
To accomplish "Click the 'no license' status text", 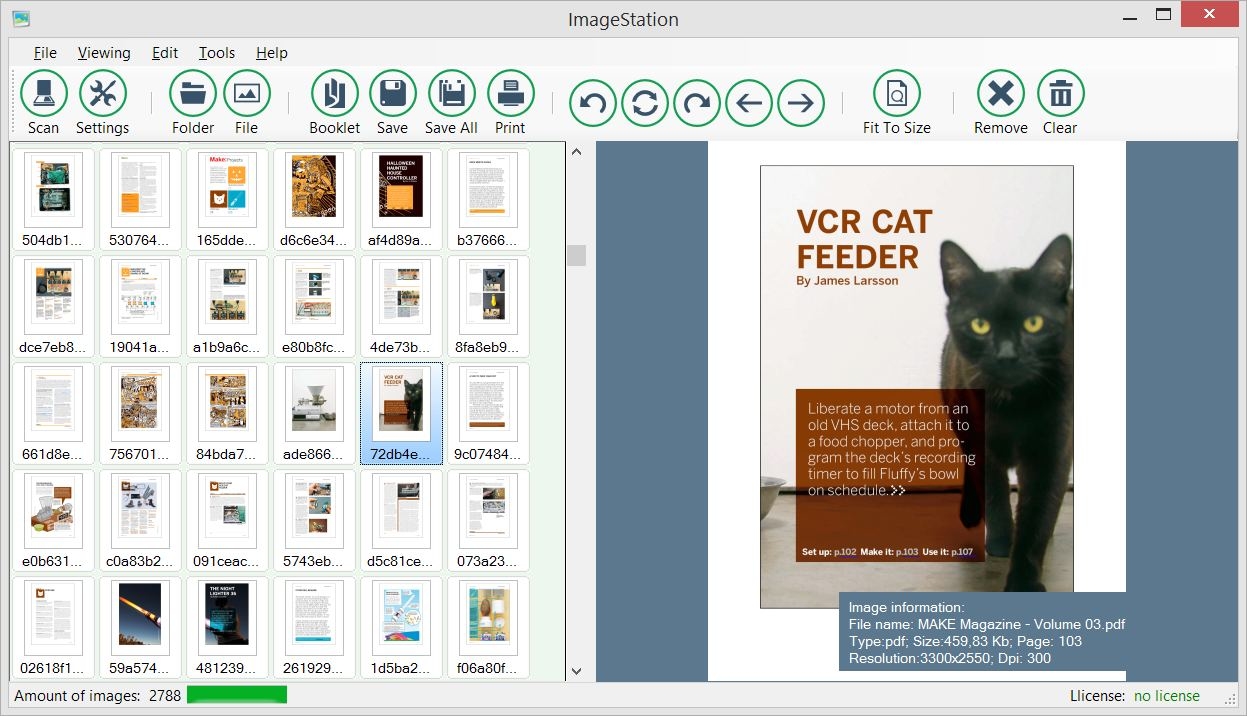I will click(x=1167, y=696).
